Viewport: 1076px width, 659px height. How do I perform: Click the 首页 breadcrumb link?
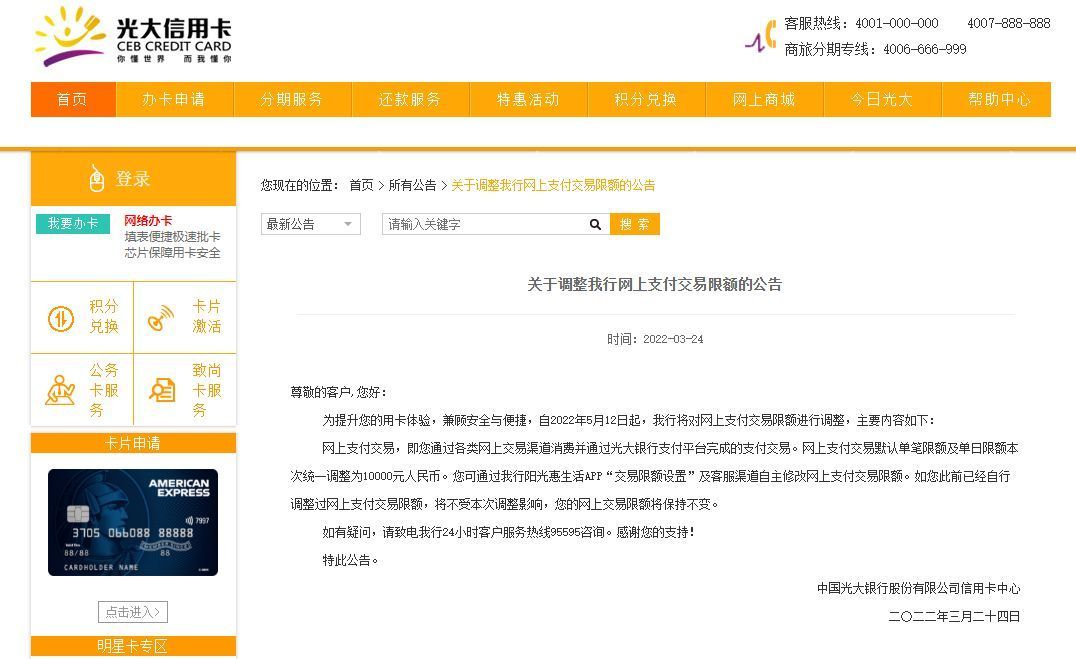[361, 185]
